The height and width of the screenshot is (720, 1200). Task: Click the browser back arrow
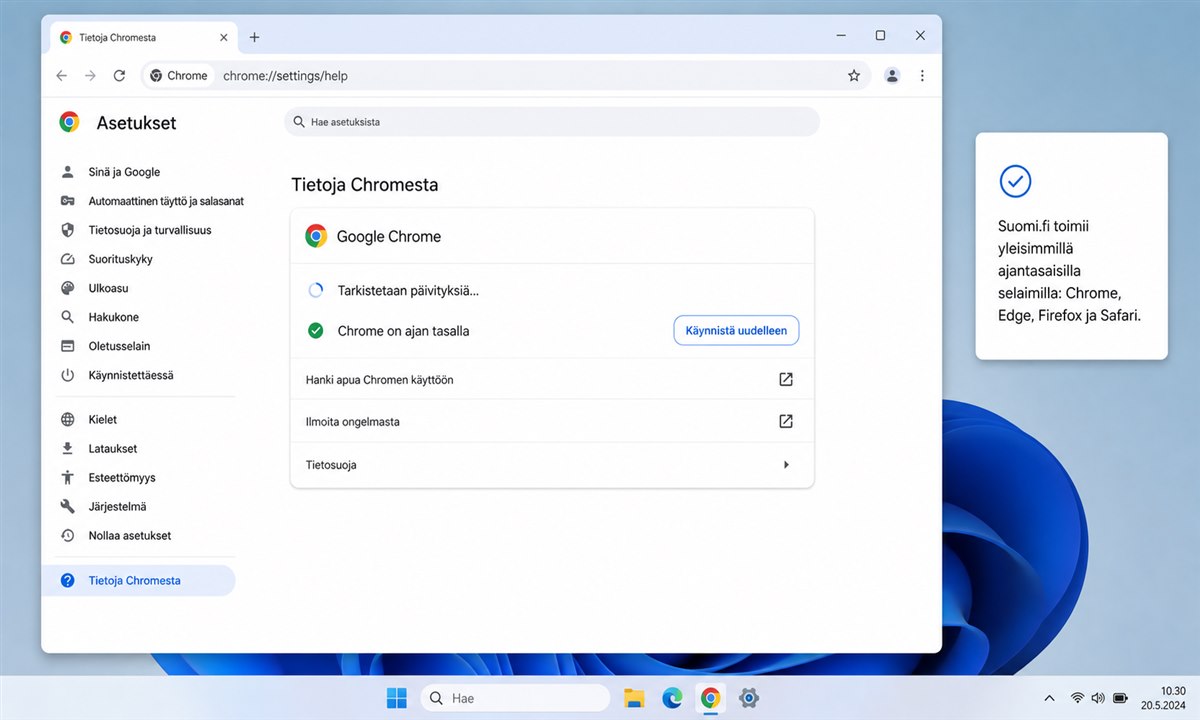pyautogui.click(x=62, y=76)
